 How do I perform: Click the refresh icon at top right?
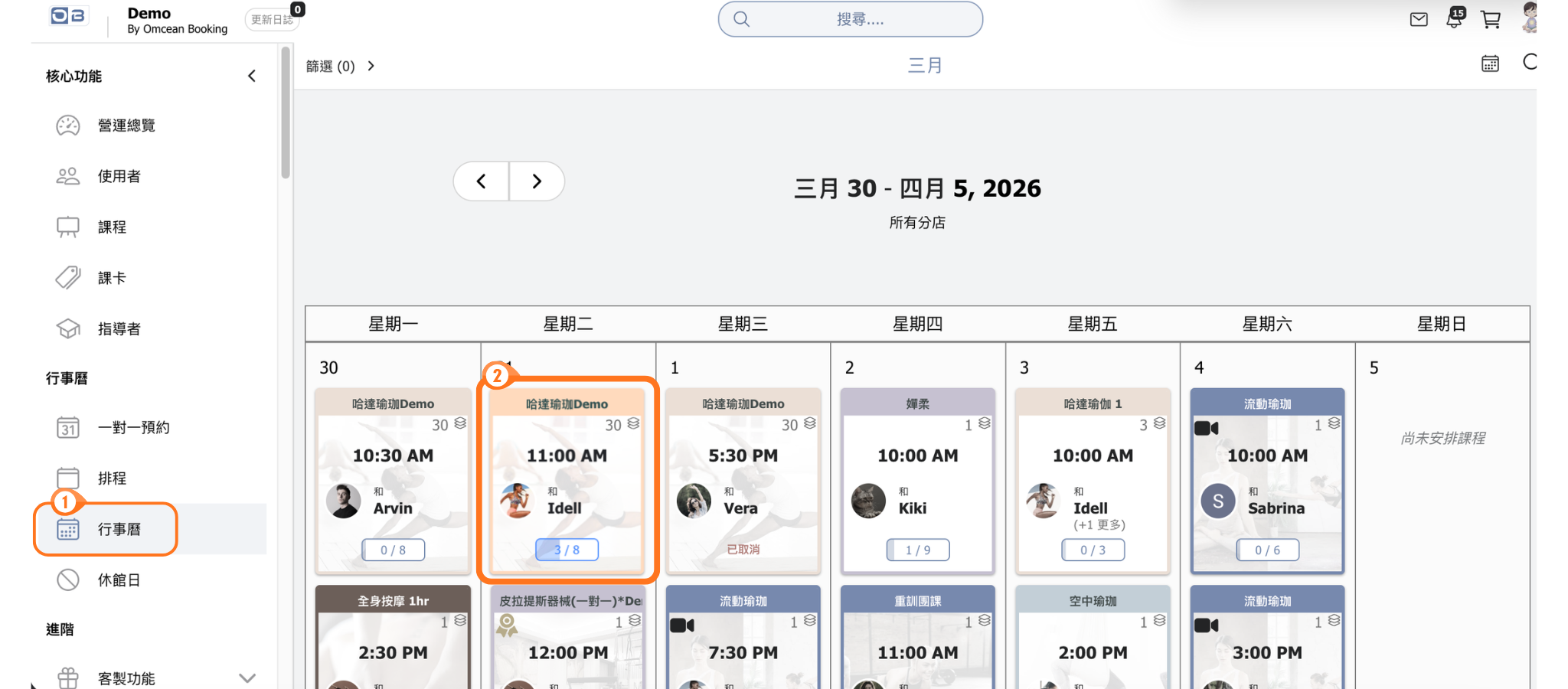click(1529, 62)
